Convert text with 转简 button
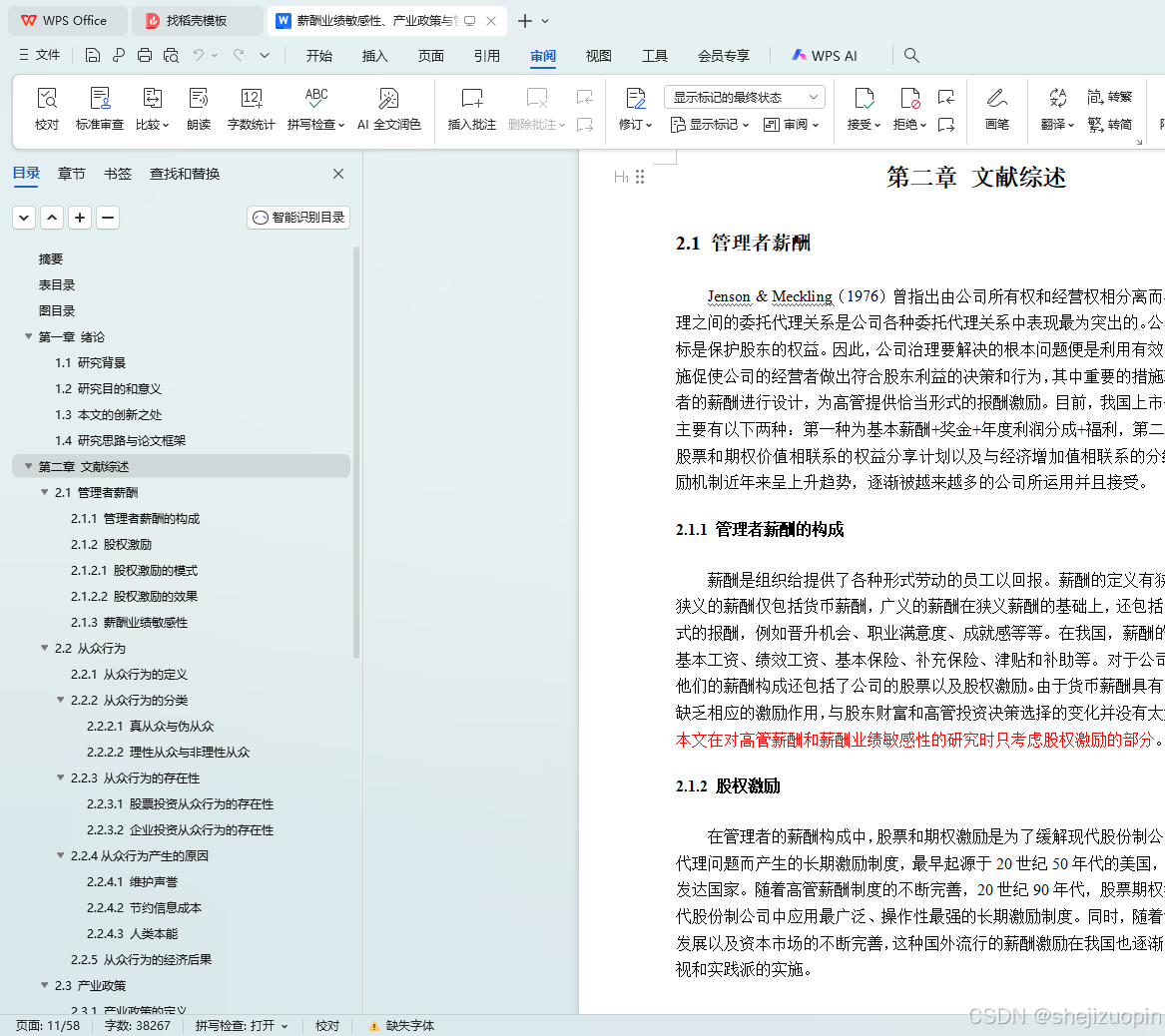The width and height of the screenshot is (1165, 1036). (x=1110, y=124)
